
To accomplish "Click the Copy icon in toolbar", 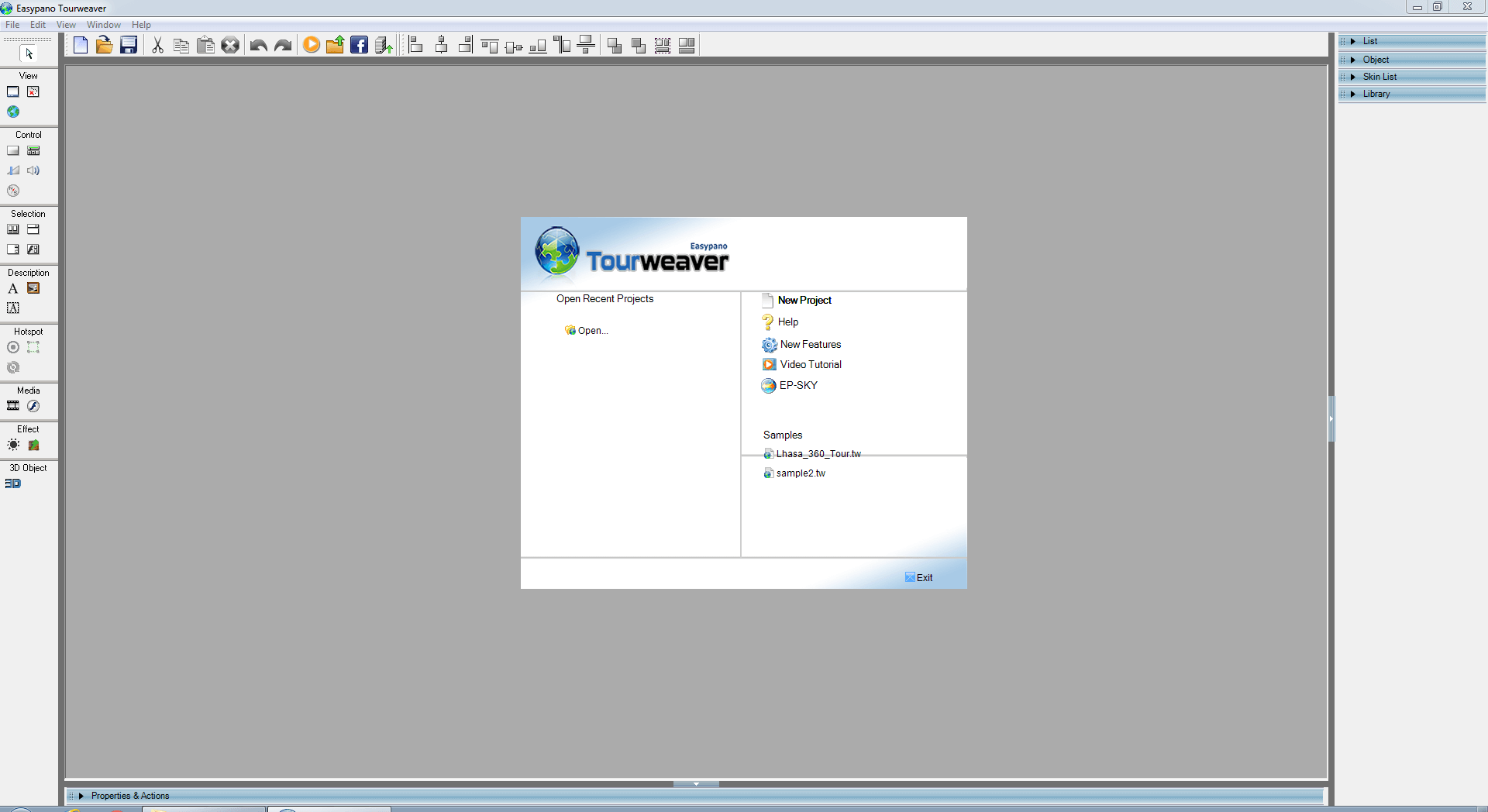I will pyautogui.click(x=181, y=45).
